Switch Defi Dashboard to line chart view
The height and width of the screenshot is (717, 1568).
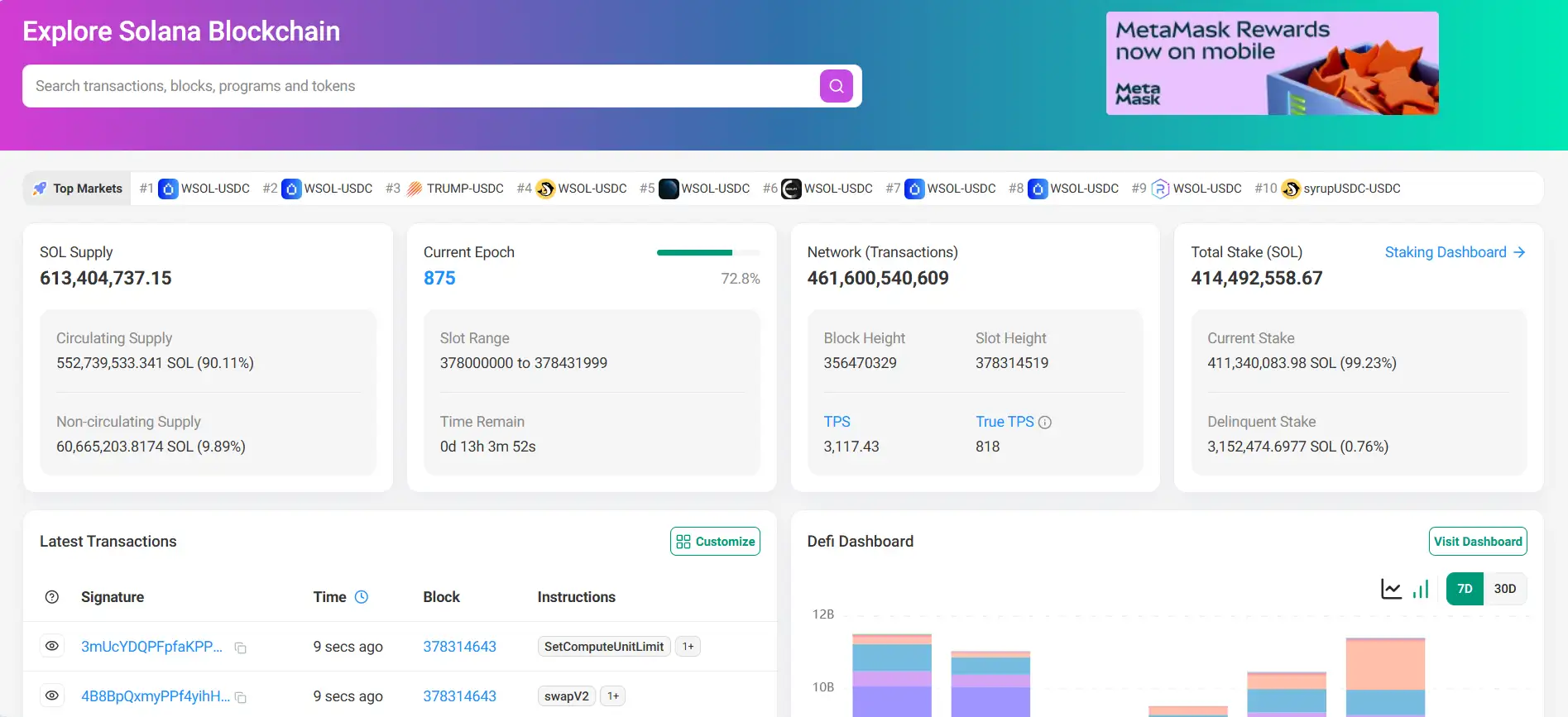point(1391,589)
